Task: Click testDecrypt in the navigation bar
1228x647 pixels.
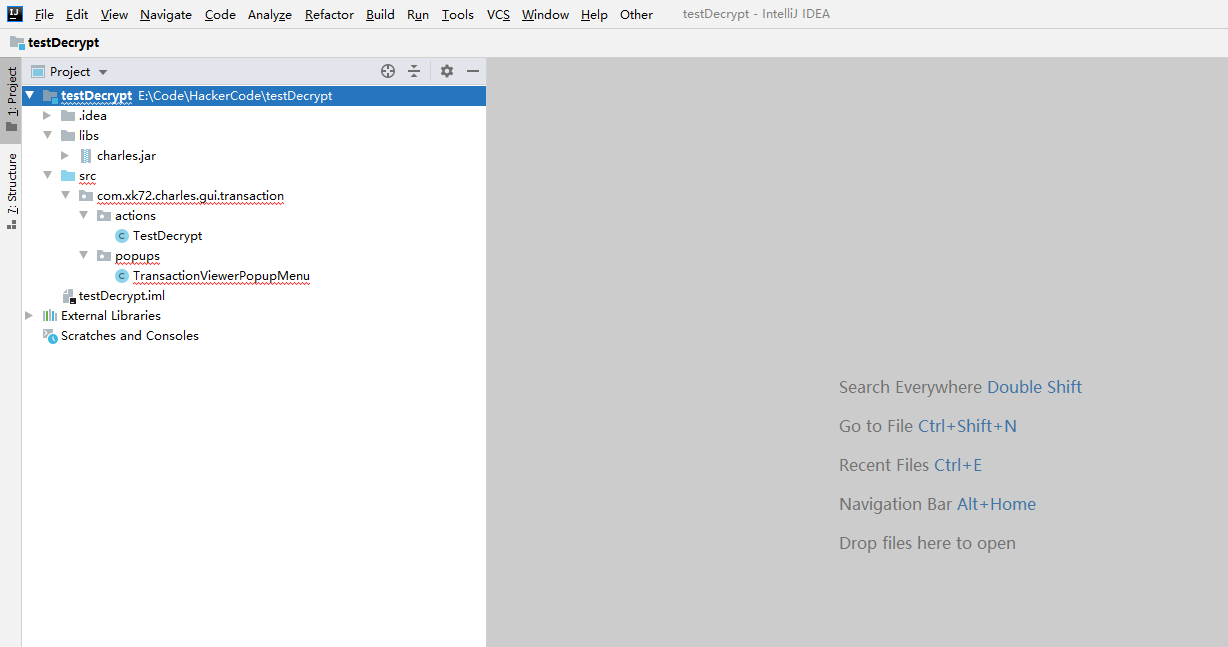Action: (x=63, y=43)
